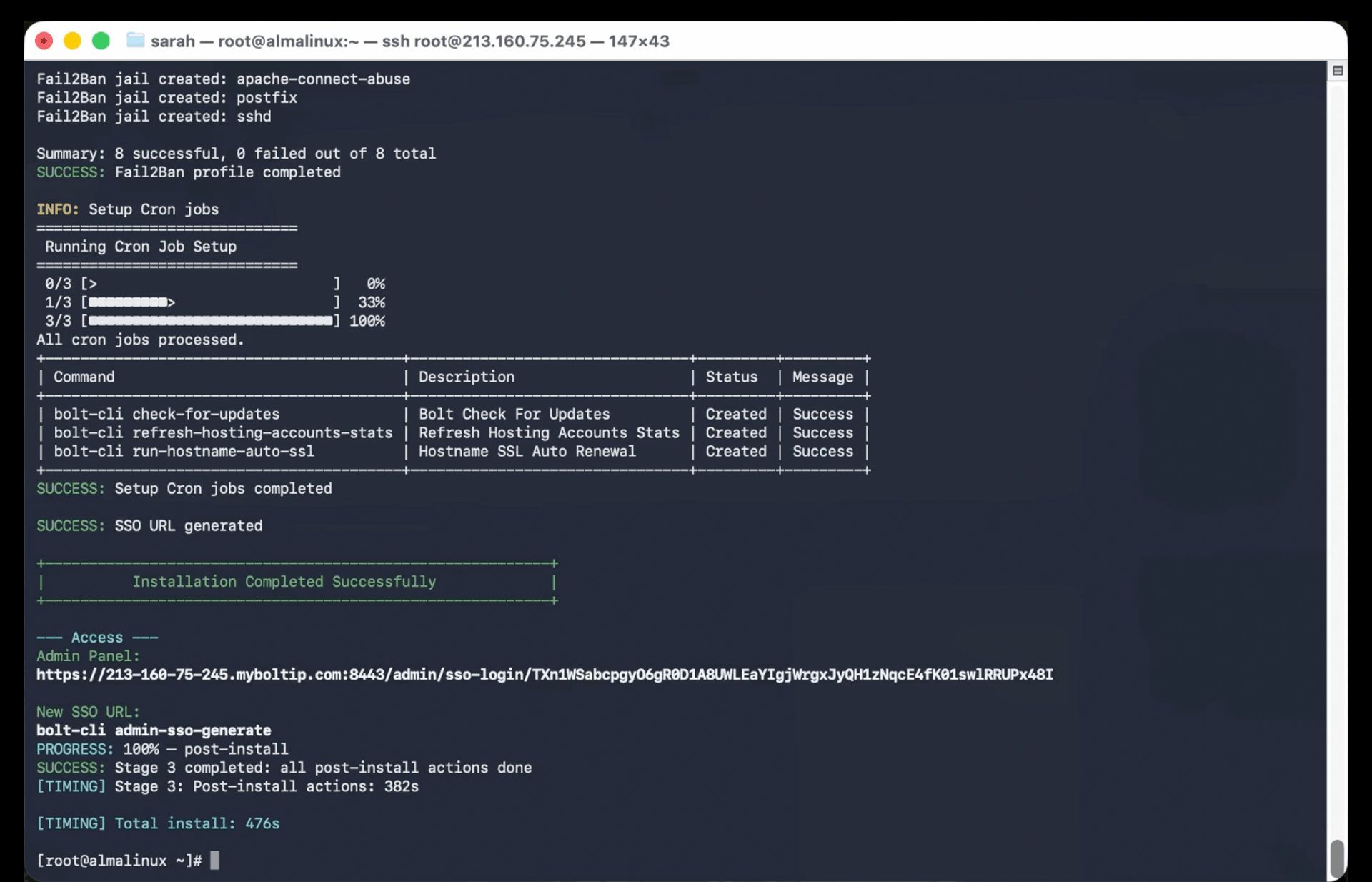Click the red close window button
1372x882 pixels.
point(44,41)
